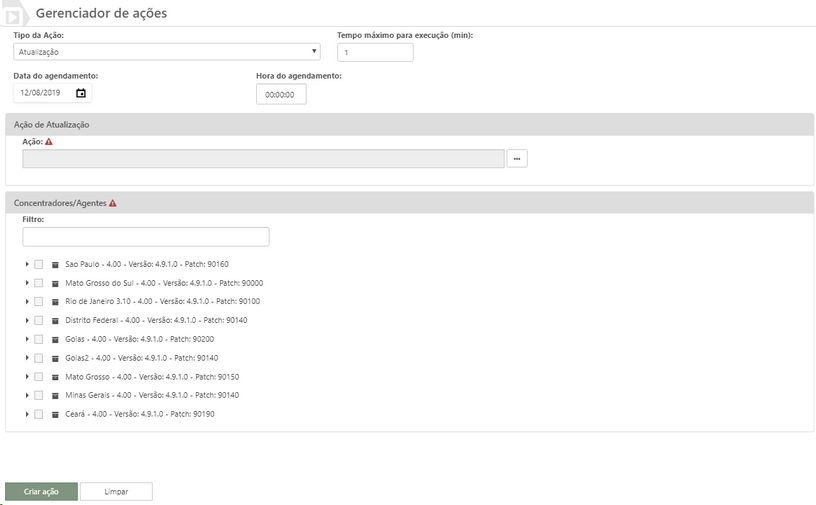Click the Ceará box icon

click(55, 414)
